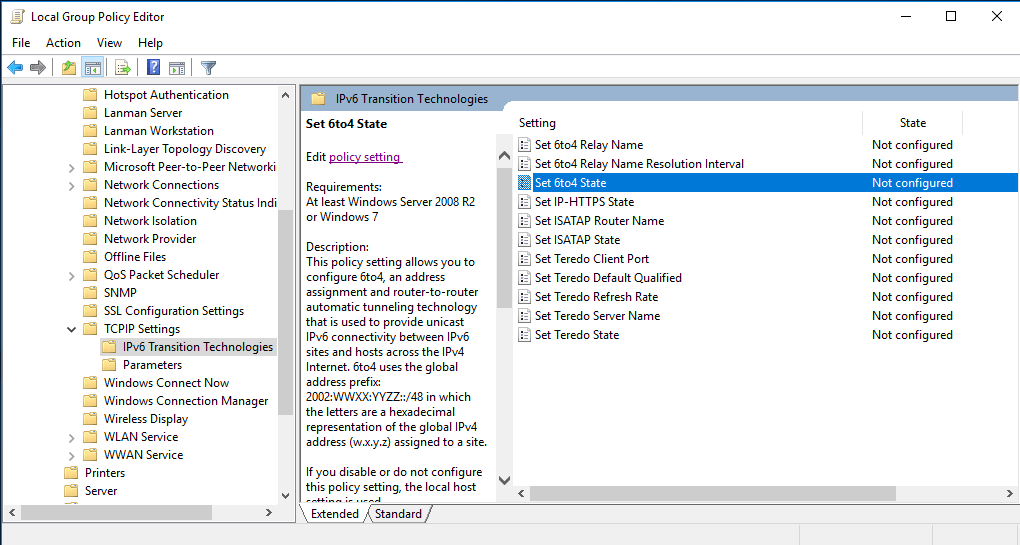Click Local Group Policy Editor title bar icon
Viewport: 1020px width, 545px height.
pyautogui.click(x=18, y=17)
